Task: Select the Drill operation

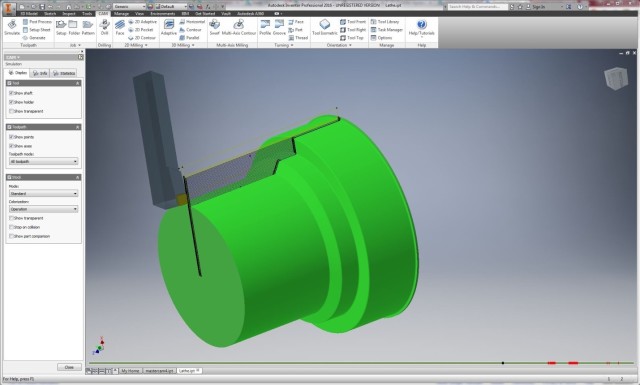Action: click(x=104, y=27)
